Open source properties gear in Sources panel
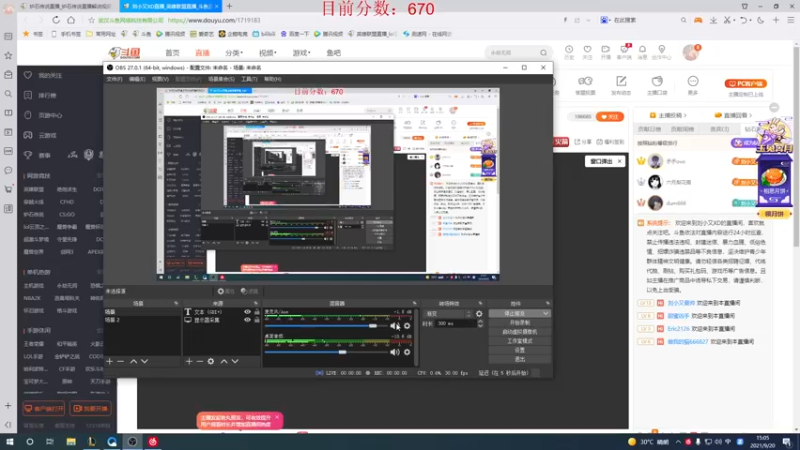This screenshot has height=450, width=800. click(211, 361)
